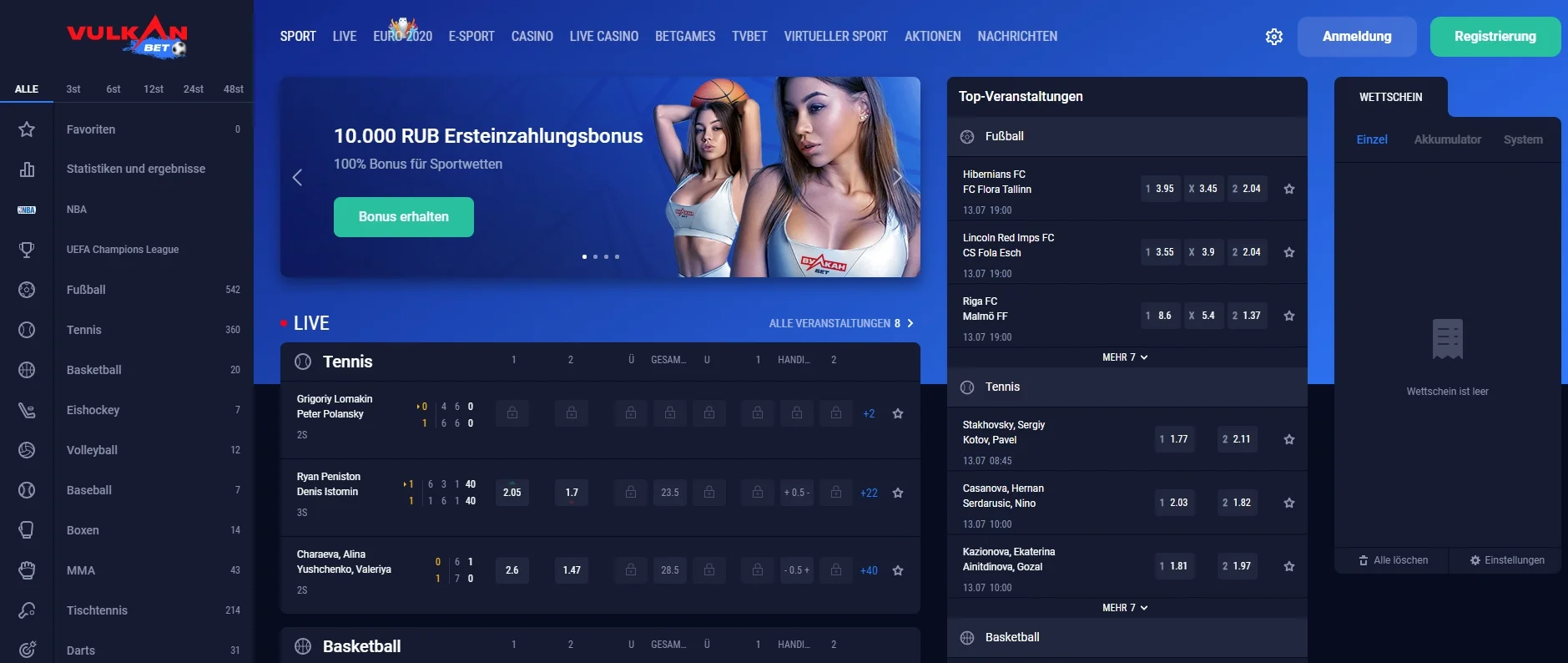Expand MEHR 7 under Tennis events
Image resolution: width=1568 pixels, height=663 pixels.
tap(1125, 608)
